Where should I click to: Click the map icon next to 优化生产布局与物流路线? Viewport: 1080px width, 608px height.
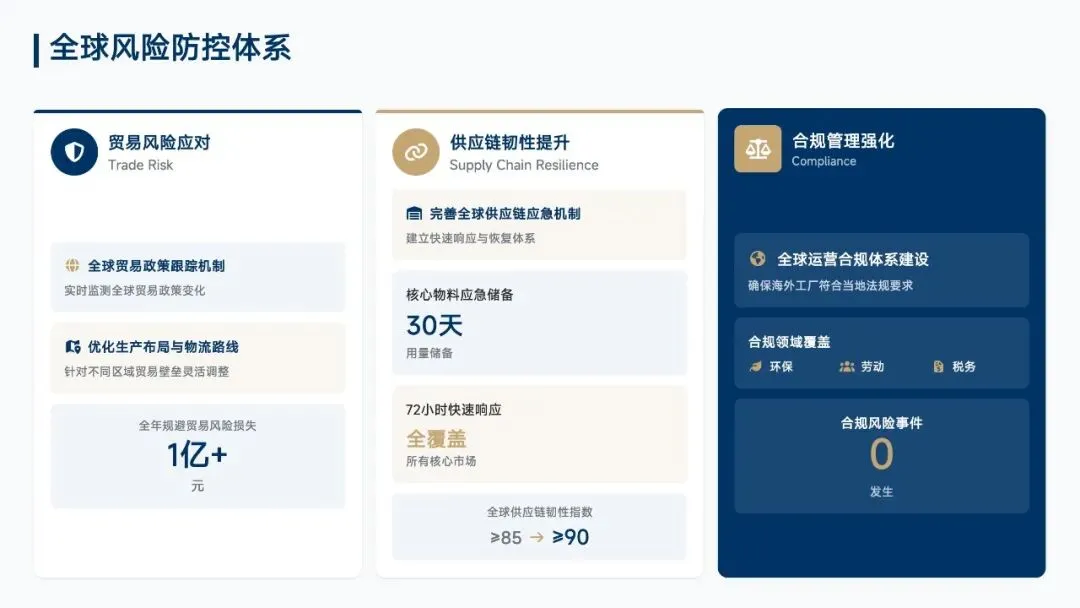[x=72, y=346]
